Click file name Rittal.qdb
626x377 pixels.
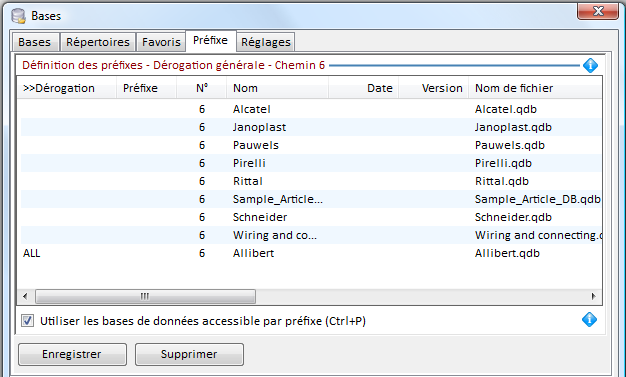[502, 181]
